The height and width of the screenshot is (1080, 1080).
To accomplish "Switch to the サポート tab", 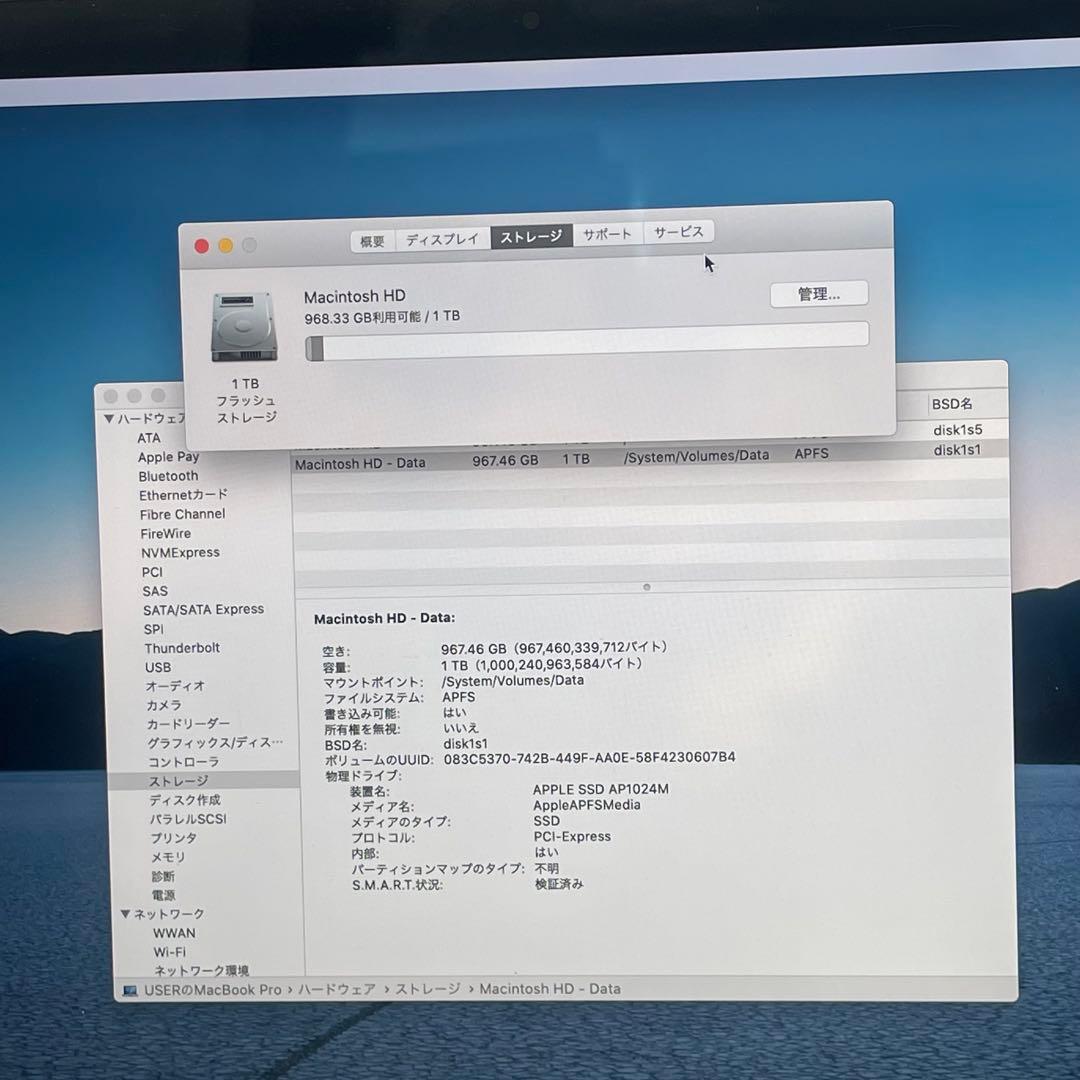I will click(x=608, y=232).
